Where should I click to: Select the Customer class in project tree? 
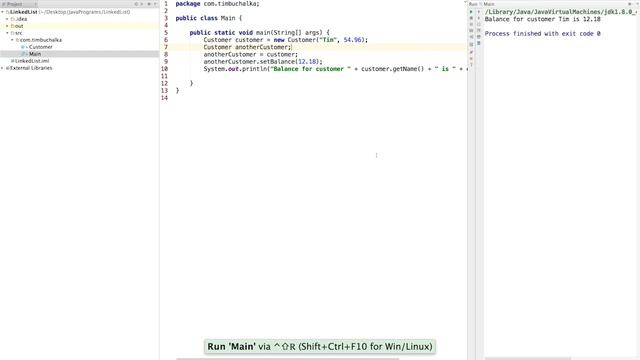40,47
